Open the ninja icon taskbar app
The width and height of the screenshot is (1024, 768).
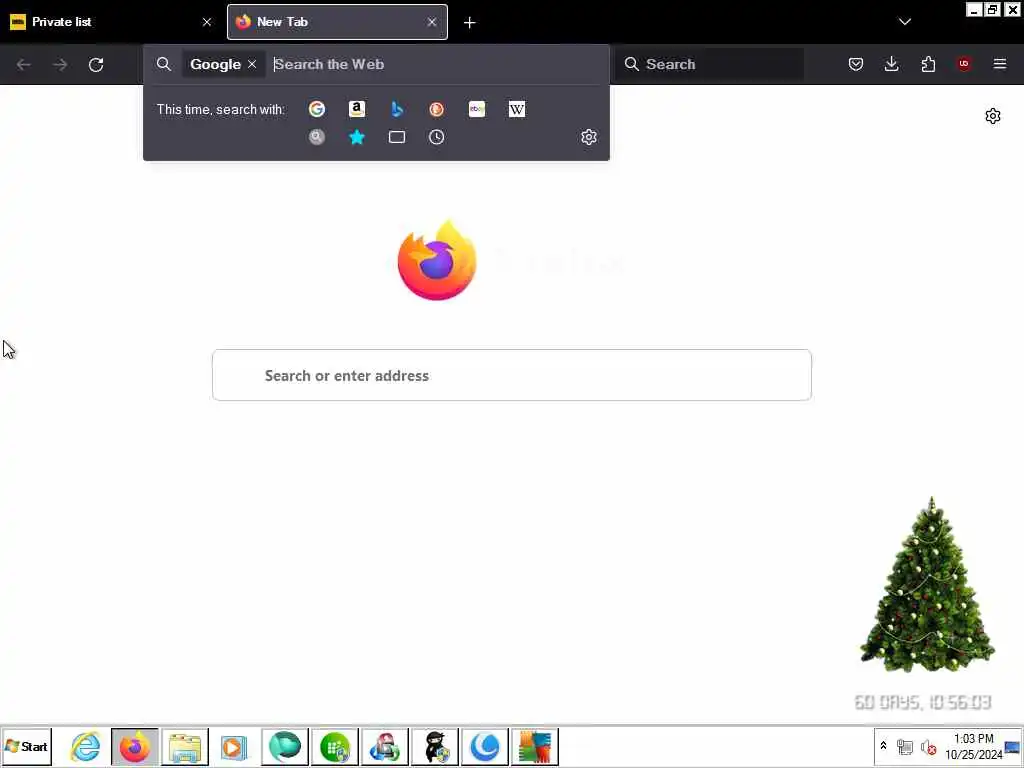[x=435, y=746]
